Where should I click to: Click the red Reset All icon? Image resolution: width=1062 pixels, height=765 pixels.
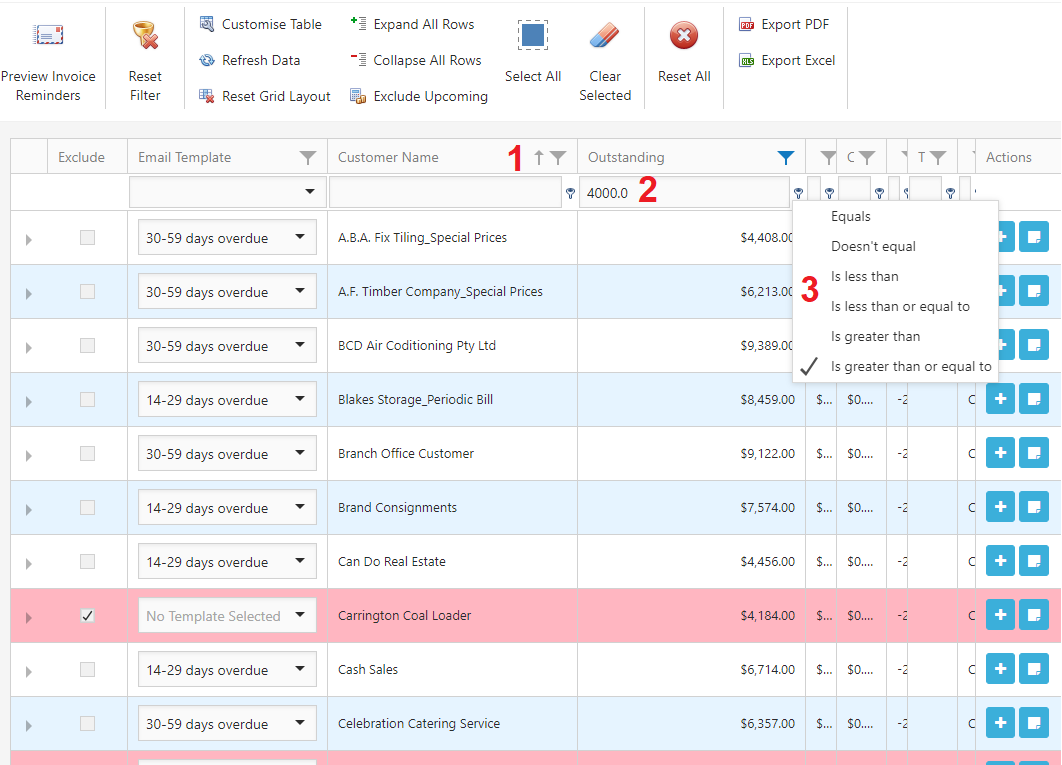(684, 35)
